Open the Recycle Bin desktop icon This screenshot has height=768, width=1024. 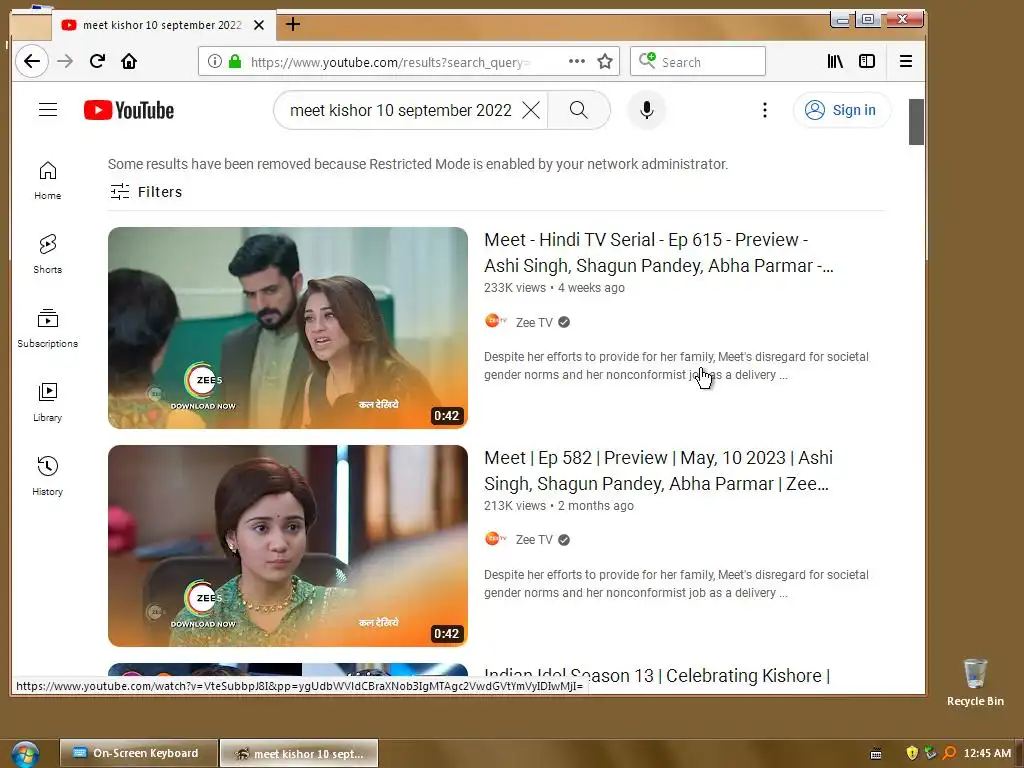pyautogui.click(x=975, y=682)
